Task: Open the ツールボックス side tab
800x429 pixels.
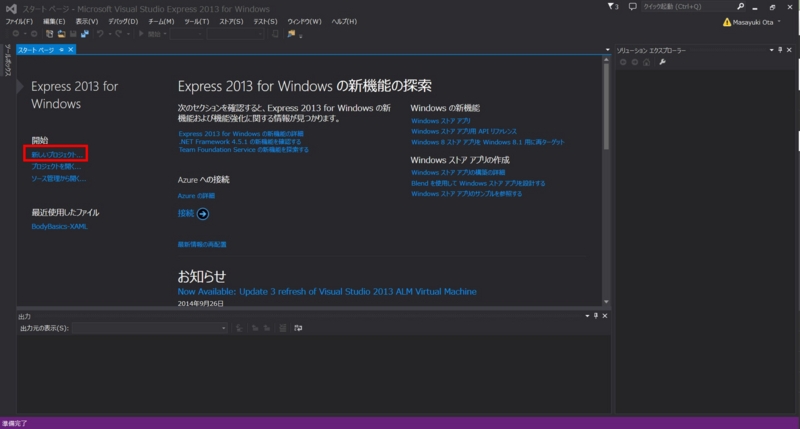Action: pos(8,60)
